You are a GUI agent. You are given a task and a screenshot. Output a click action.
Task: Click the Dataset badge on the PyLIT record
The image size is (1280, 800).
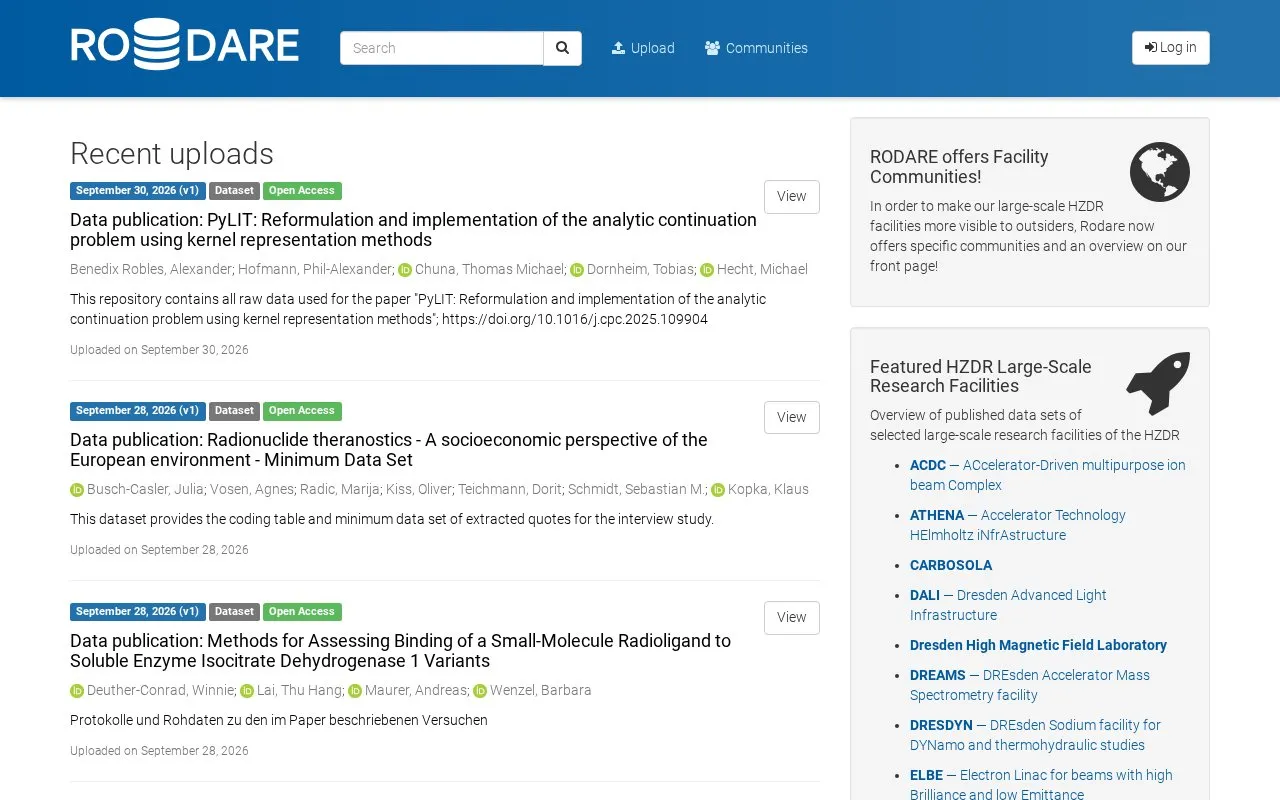pyautogui.click(x=234, y=191)
